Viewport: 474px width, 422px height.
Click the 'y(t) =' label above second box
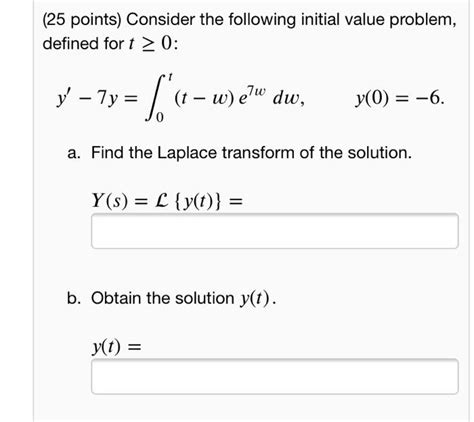click(x=116, y=347)
